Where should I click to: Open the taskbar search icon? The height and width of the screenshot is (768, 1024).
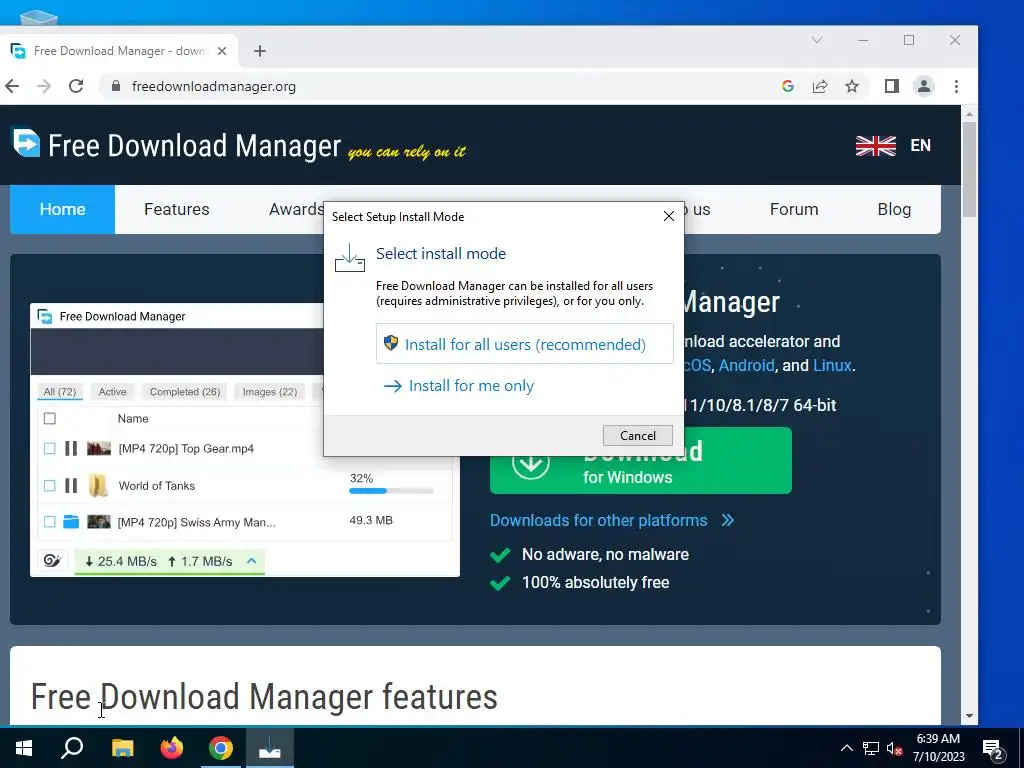[x=72, y=748]
